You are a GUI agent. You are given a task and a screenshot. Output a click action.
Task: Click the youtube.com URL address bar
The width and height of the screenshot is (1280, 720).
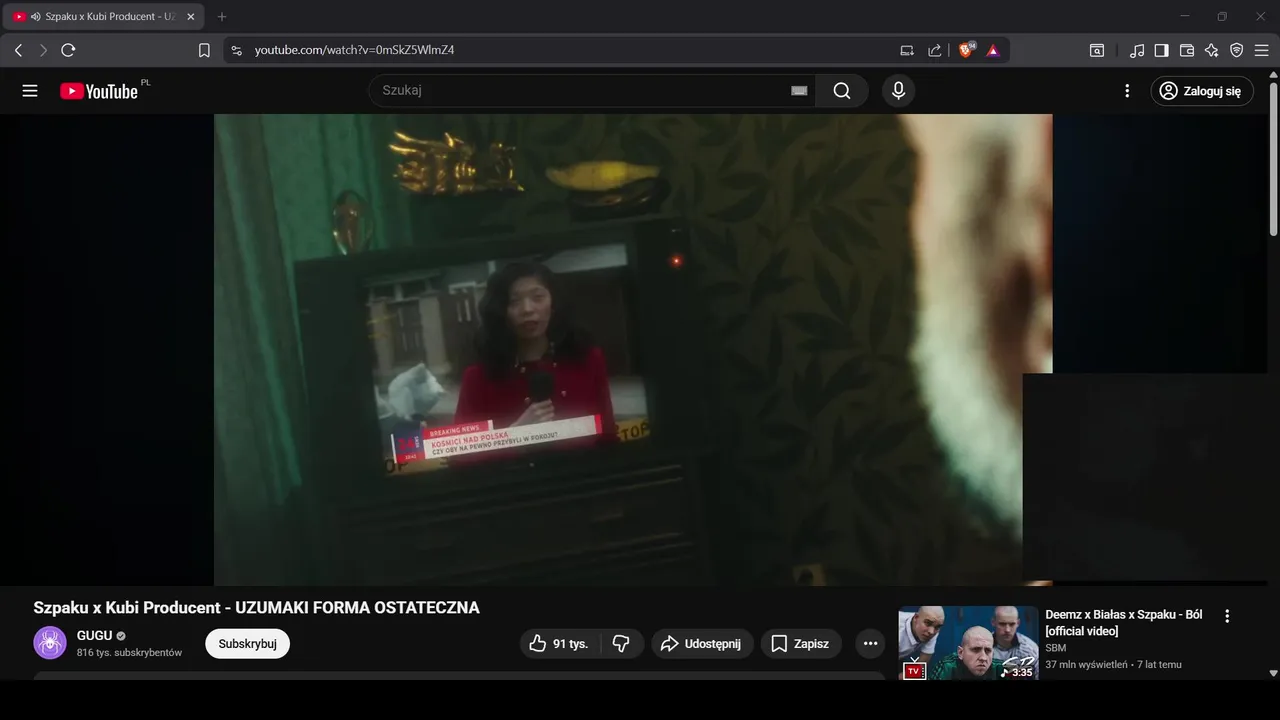click(x=354, y=50)
